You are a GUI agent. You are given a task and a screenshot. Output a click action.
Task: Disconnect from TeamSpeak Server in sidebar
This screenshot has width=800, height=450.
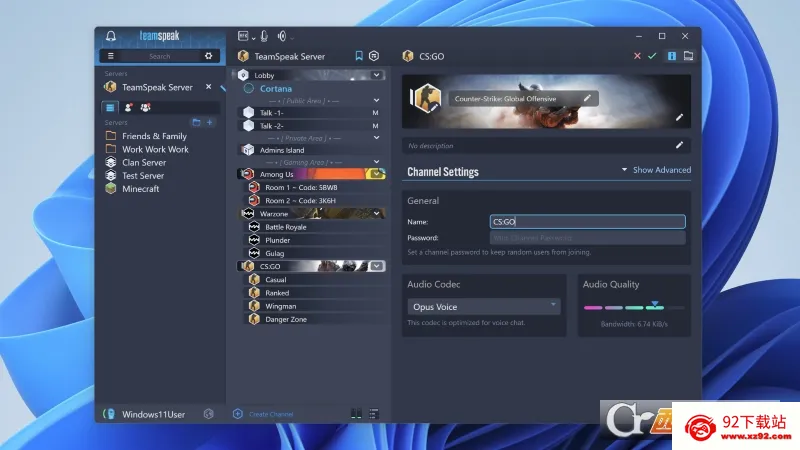click(208, 87)
